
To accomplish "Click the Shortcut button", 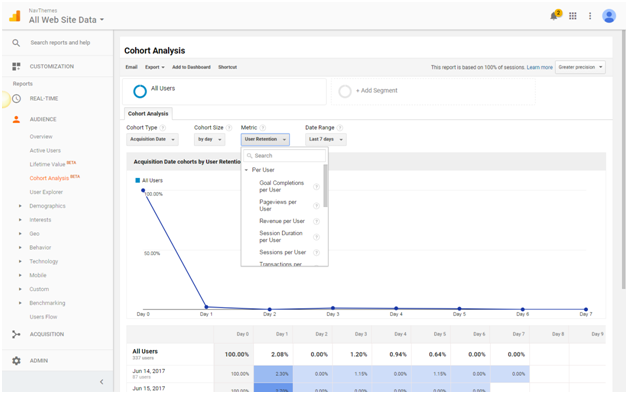I will pyautogui.click(x=227, y=67).
